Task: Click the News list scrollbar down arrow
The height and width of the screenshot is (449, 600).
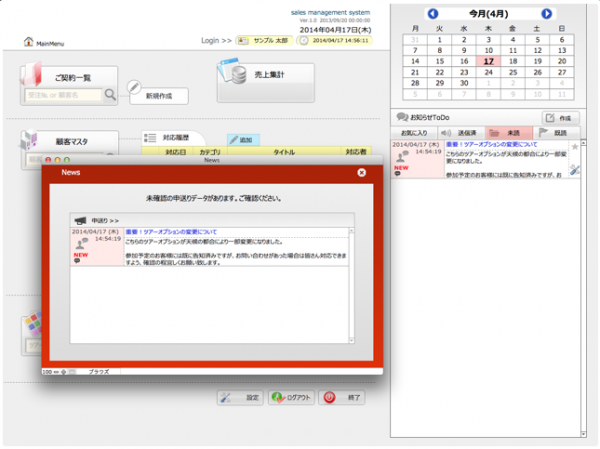Action: [x=351, y=340]
